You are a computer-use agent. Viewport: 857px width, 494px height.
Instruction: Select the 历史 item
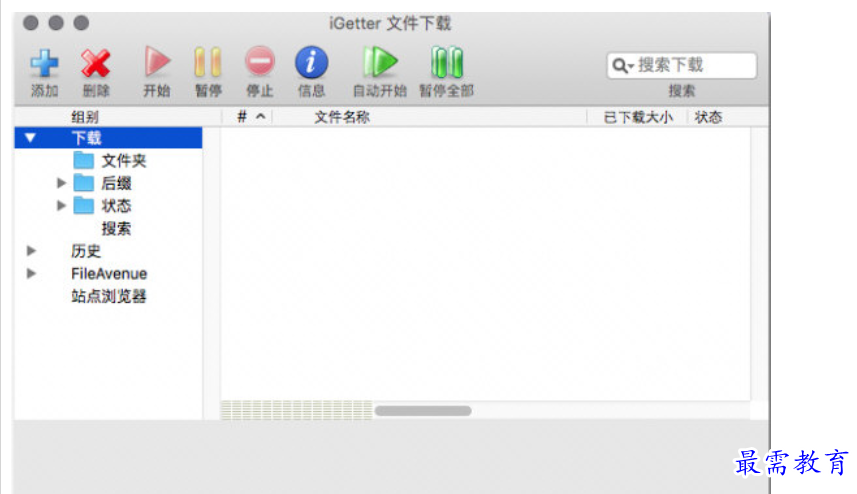tap(86, 251)
